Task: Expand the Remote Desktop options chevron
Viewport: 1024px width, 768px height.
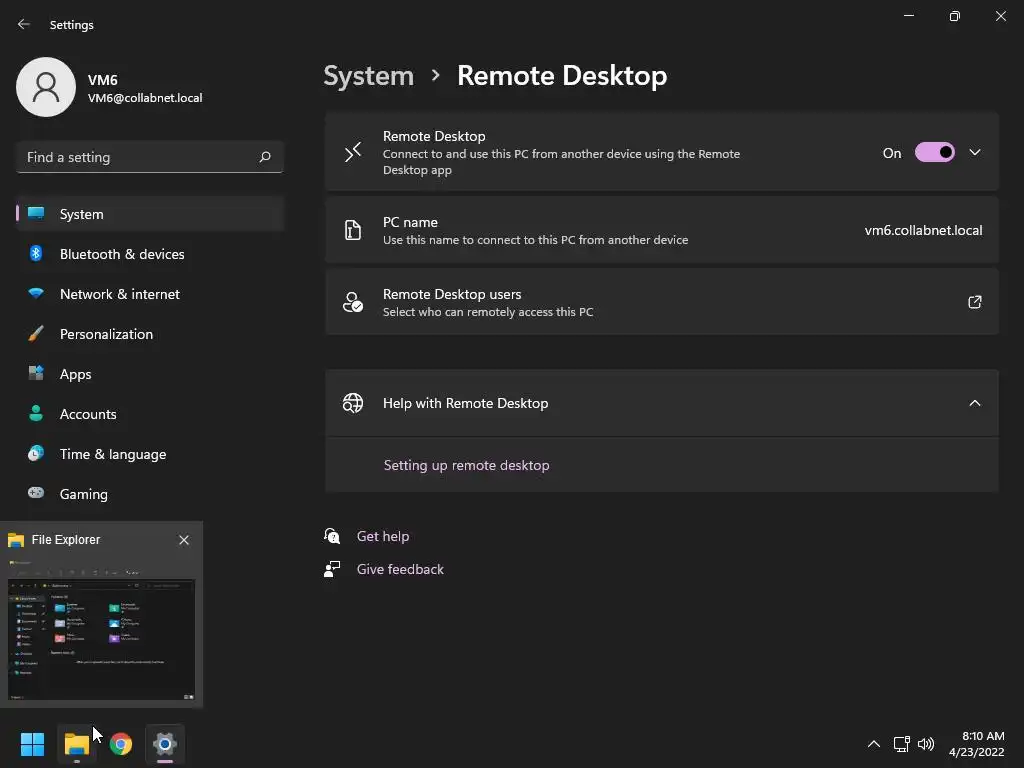Action: point(975,153)
